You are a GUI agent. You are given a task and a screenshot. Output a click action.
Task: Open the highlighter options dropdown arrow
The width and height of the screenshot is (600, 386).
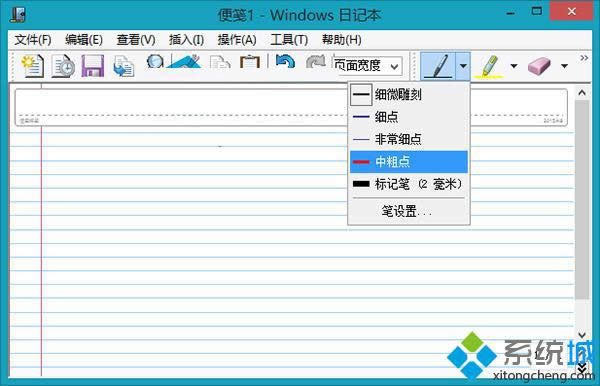pyautogui.click(x=514, y=66)
